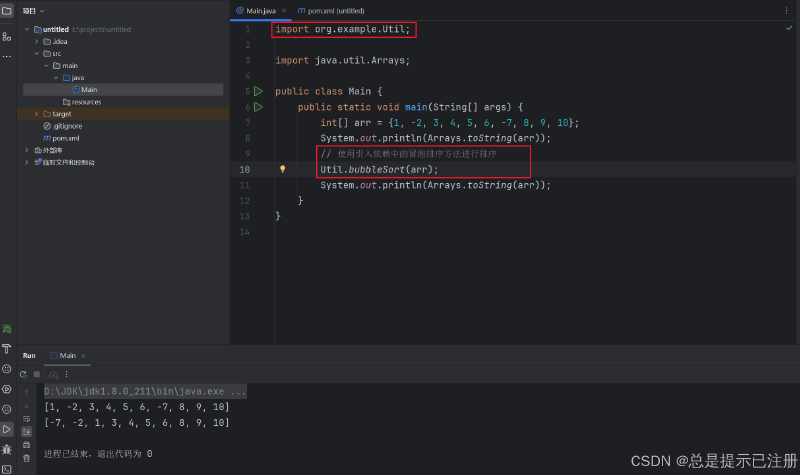Run main method from line 6 gutter

click(x=258, y=107)
